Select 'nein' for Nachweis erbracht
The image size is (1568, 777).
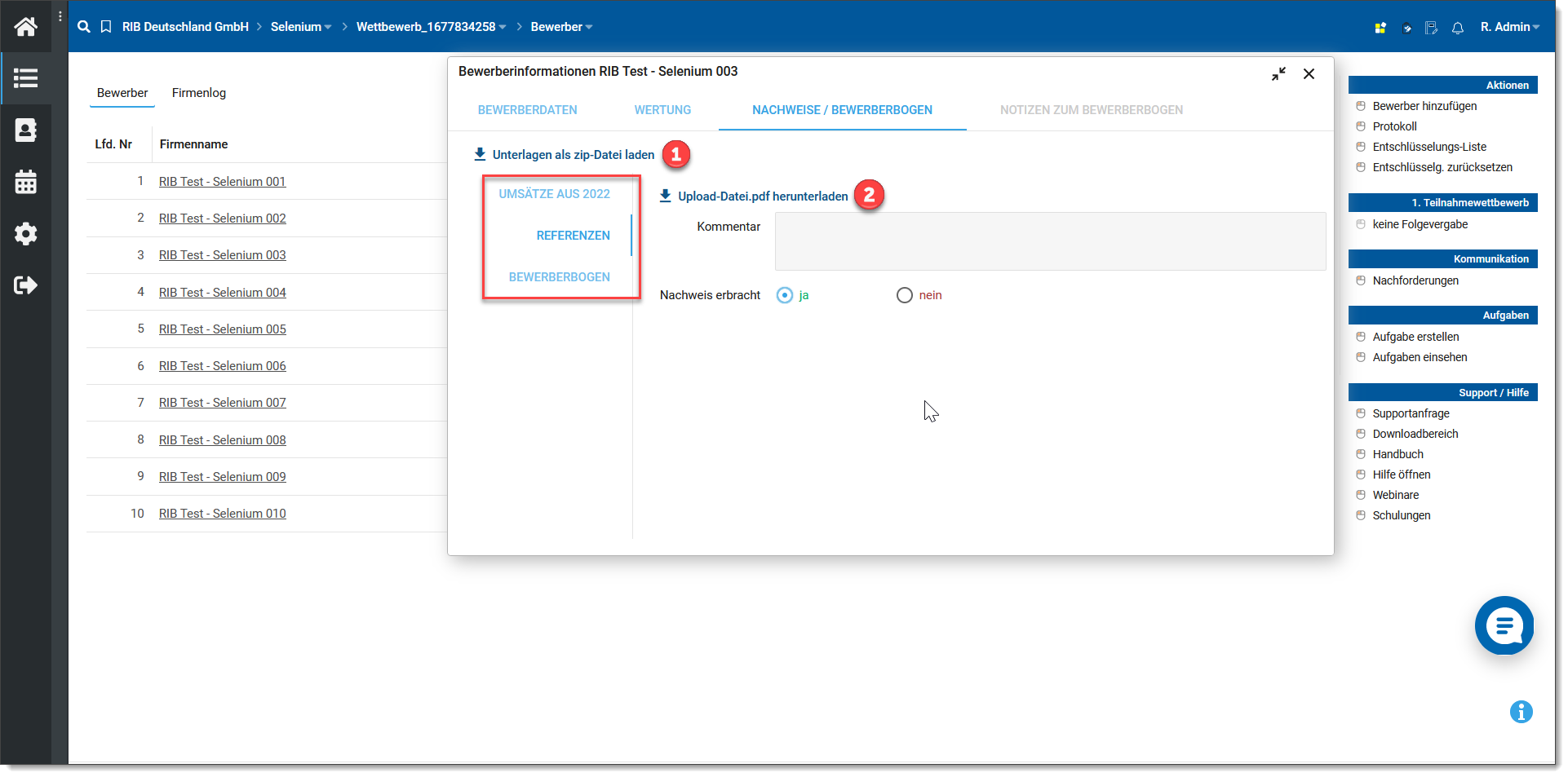coord(904,295)
